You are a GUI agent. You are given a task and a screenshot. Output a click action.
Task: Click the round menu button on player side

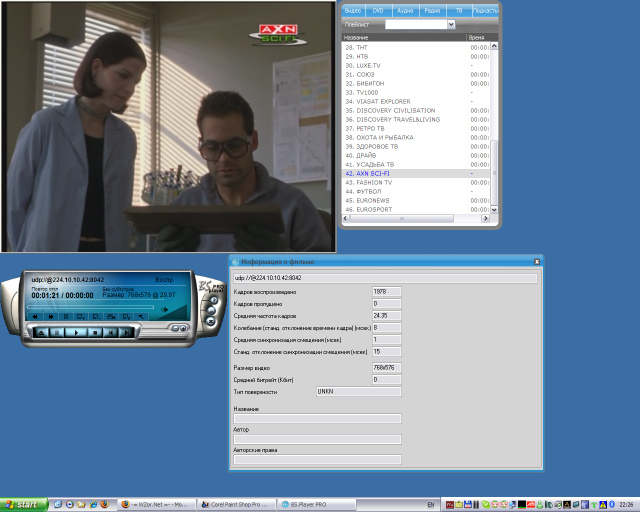click(214, 301)
